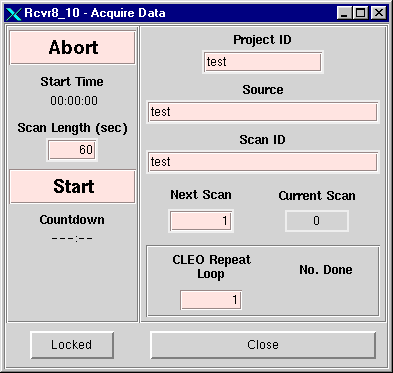Click the Countdown dashes display
Image resolution: width=393 pixels, height=373 pixels.
click(x=72, y=239)
